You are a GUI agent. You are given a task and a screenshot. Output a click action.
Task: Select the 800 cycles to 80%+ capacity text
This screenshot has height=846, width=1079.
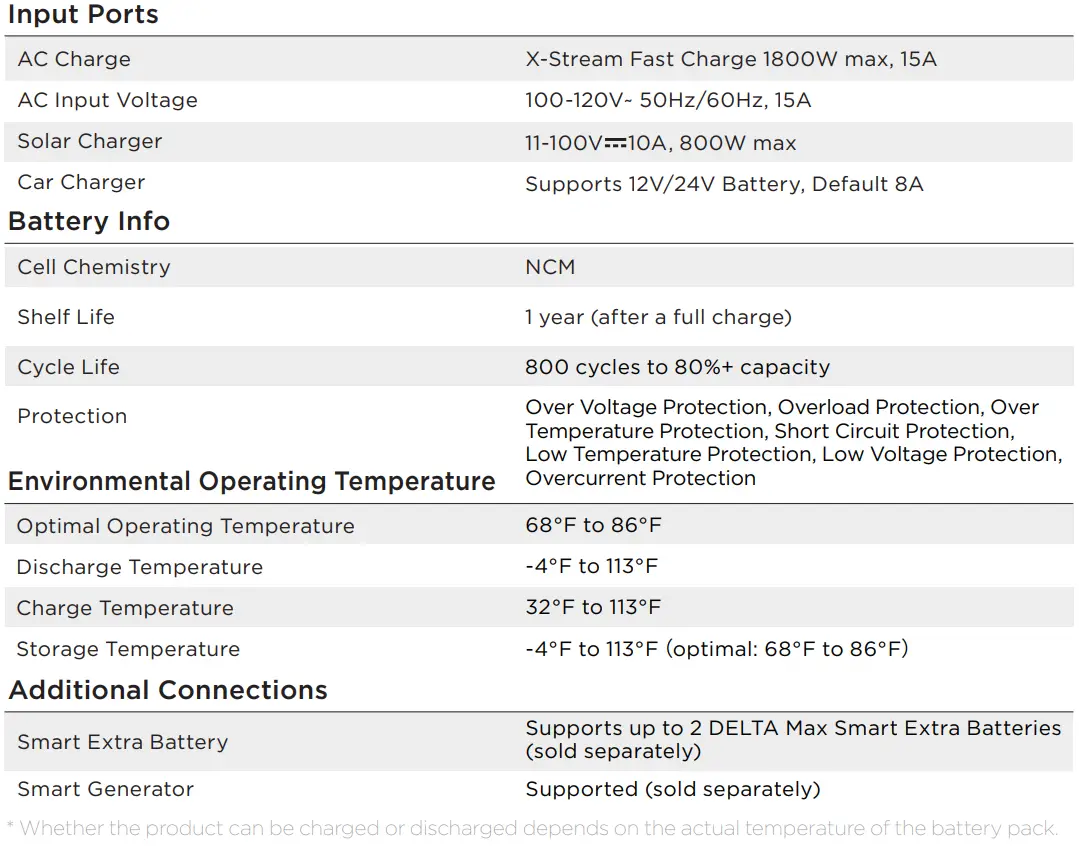click(x=677, y=367)
